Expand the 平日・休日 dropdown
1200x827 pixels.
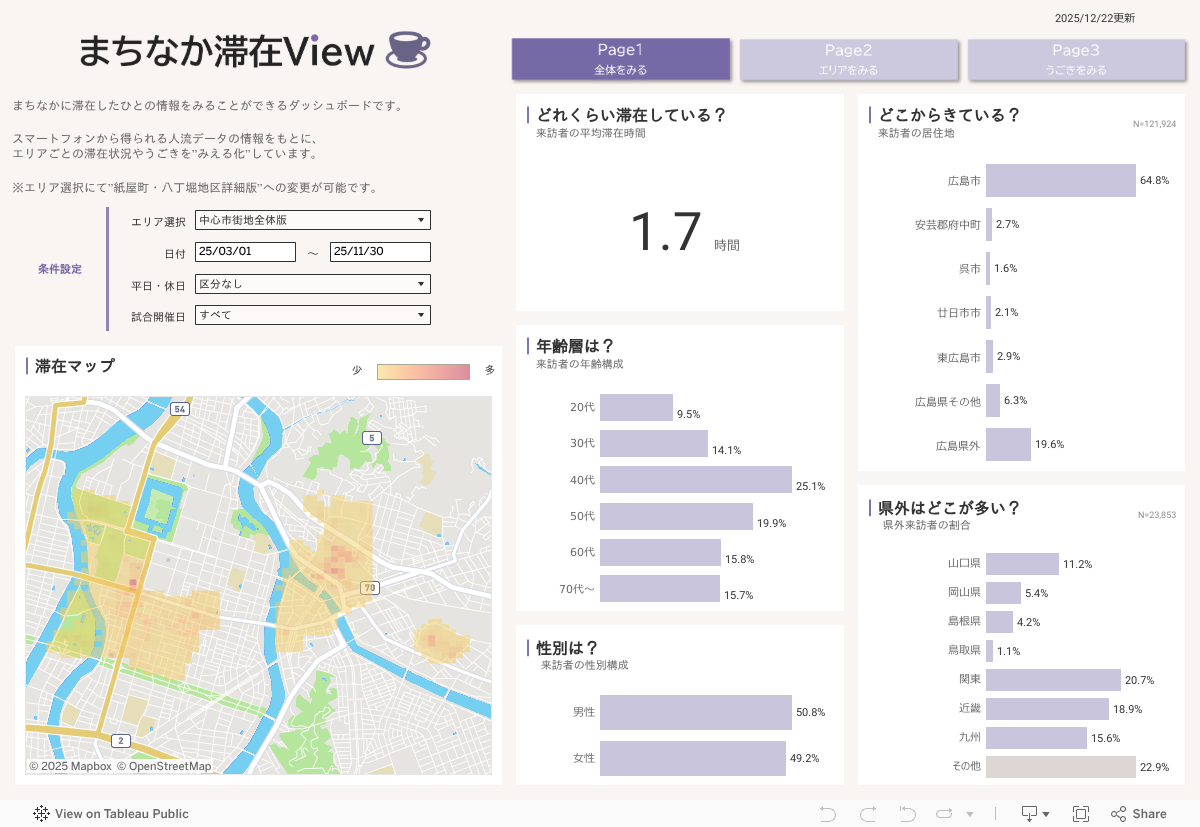(x=313, y=284)
